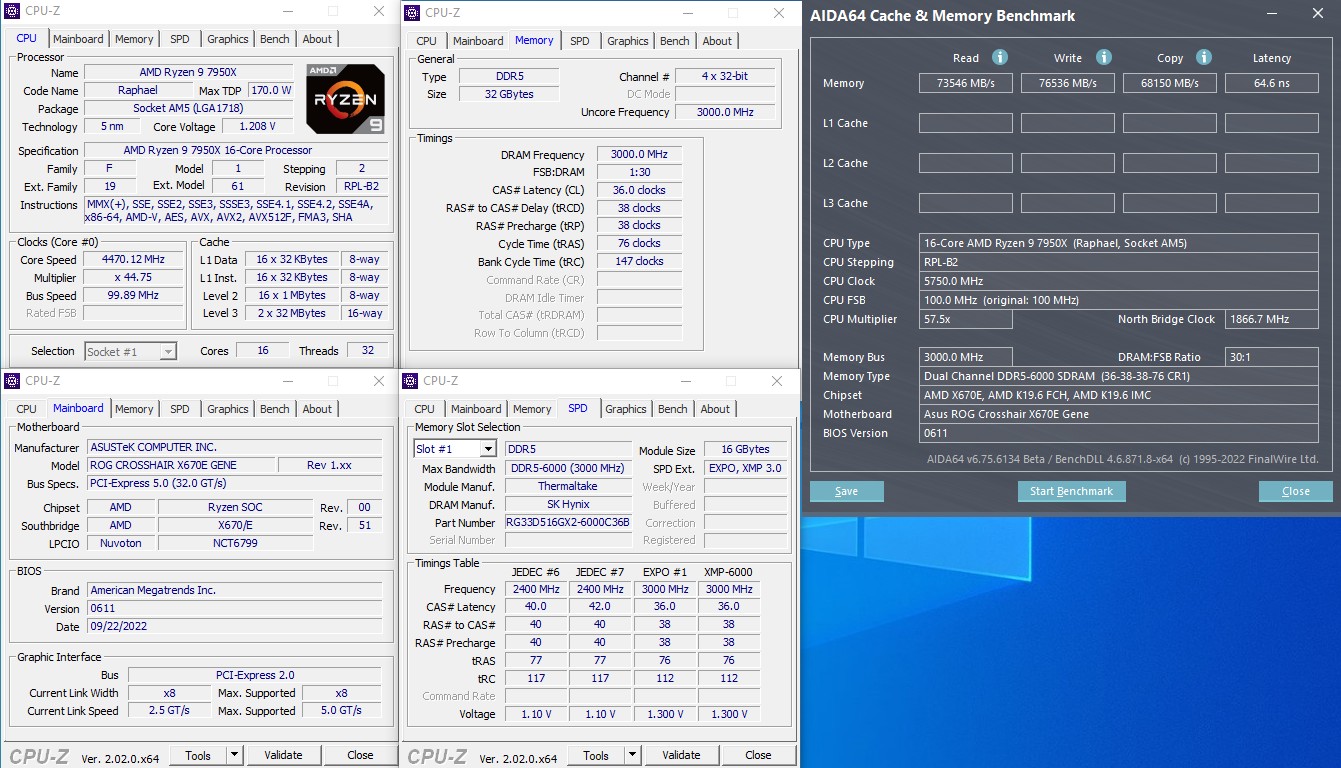Click Tools button in the Mainboard window
Image resolution: width=1341 pixels, height=768 pixels.
point(198,755)
